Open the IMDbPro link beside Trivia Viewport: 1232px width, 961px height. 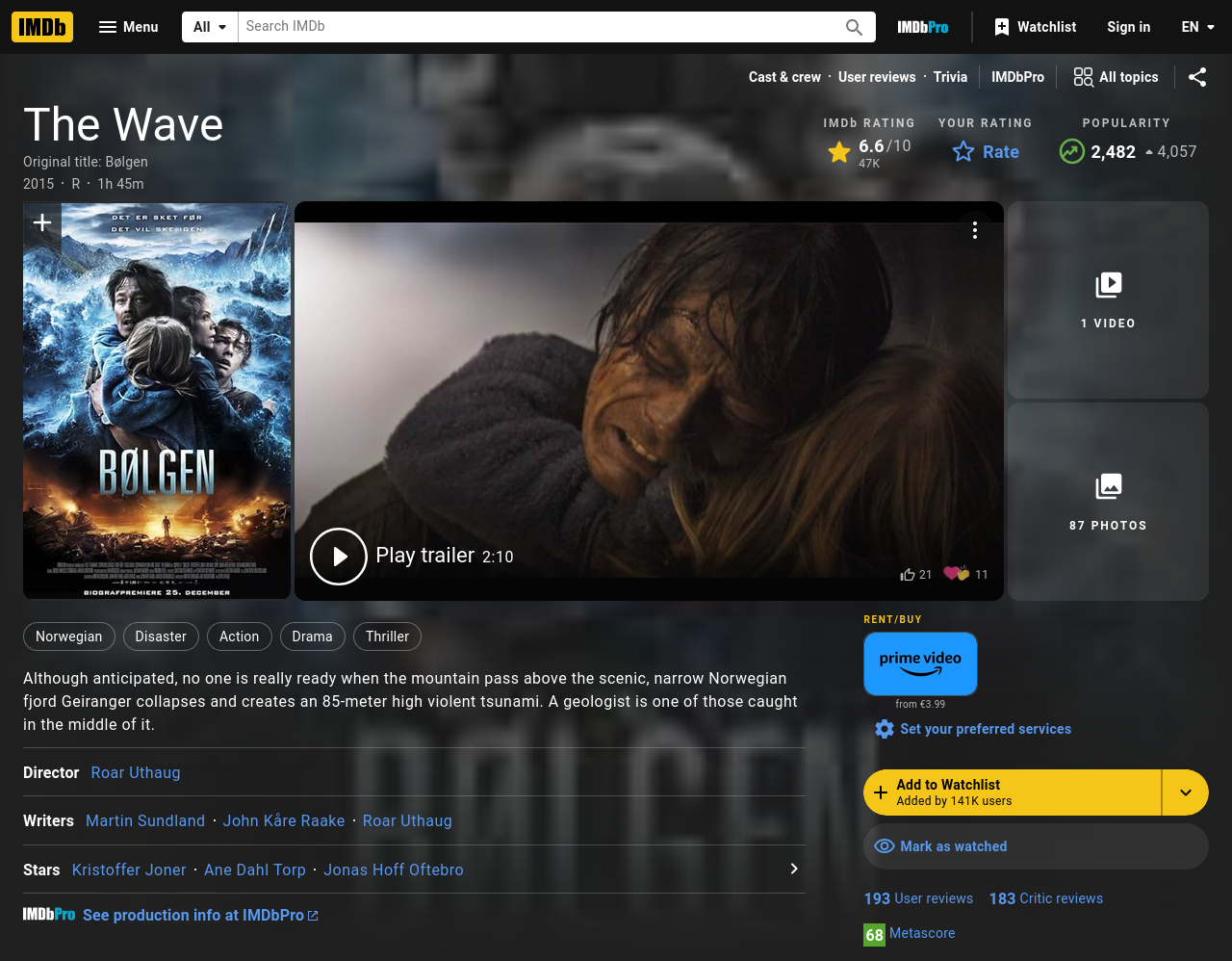1017,77
